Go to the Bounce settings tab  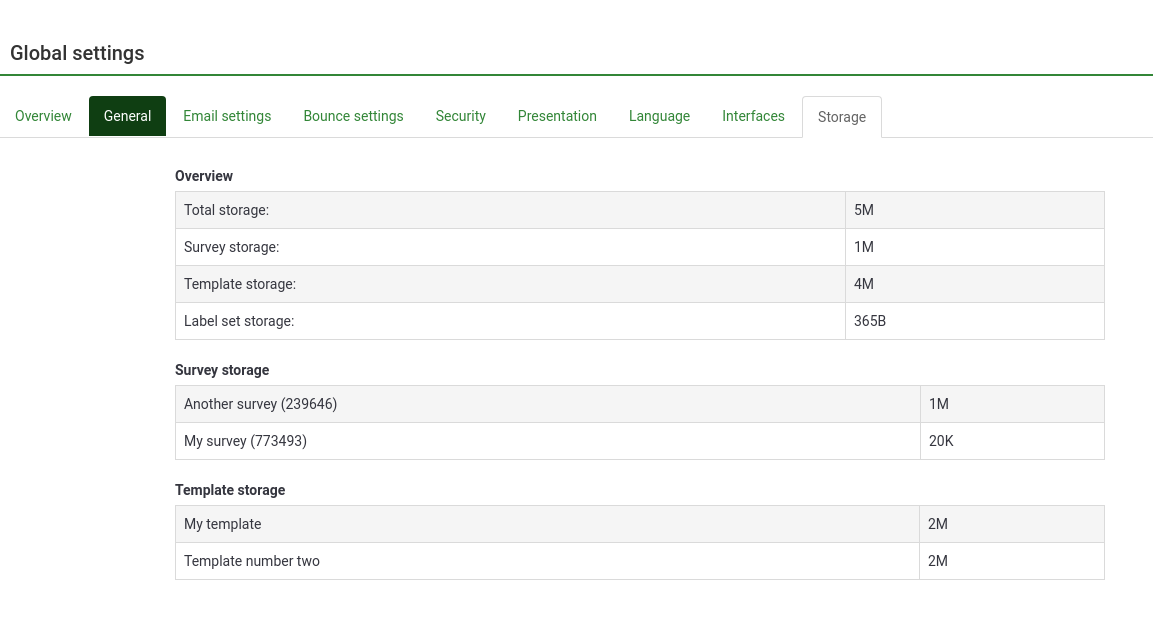click(353, 116)
